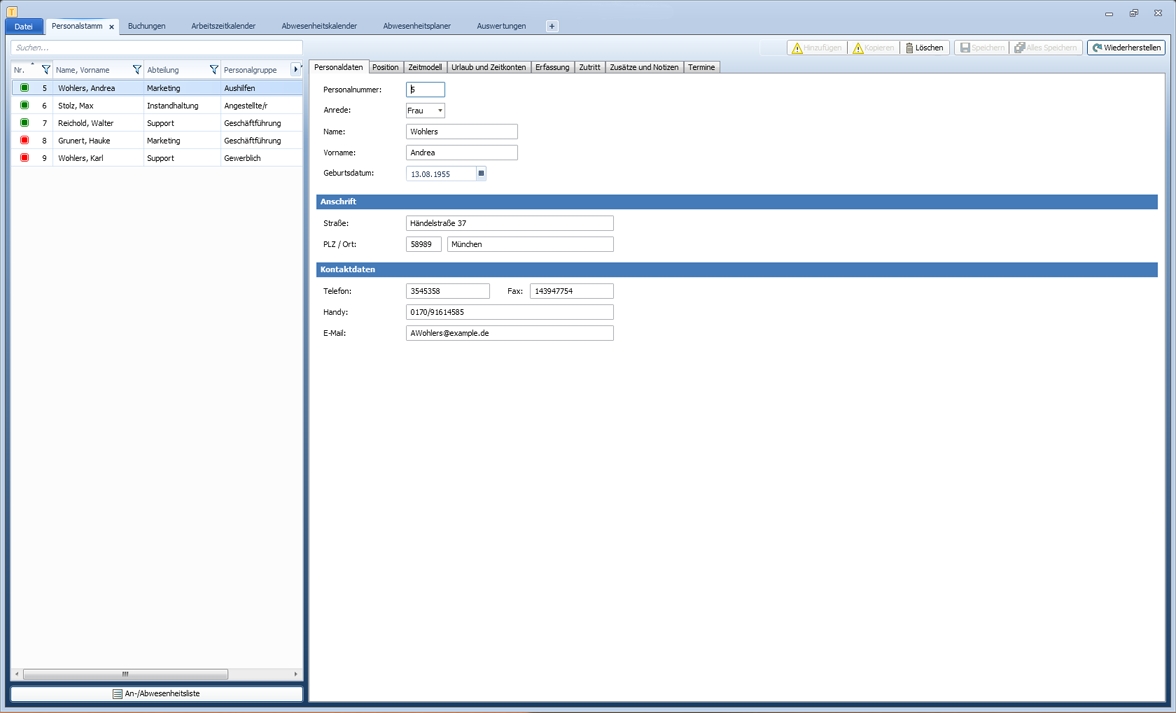
Task: Click the horizontal scrollbar thumb
Action: click(x=125, y=674)
